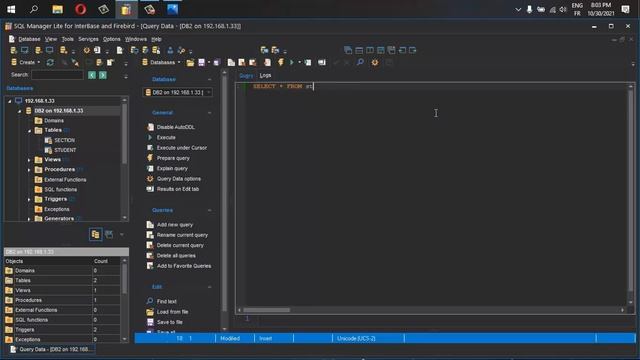640x360 pixels.
Task: Open File Explorer from the taskbar
Action: tap(58, 9)
